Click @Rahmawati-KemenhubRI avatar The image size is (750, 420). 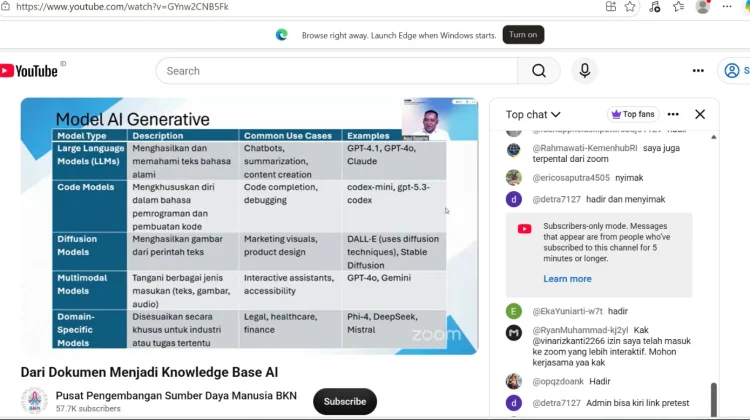[x=514, y=150]
